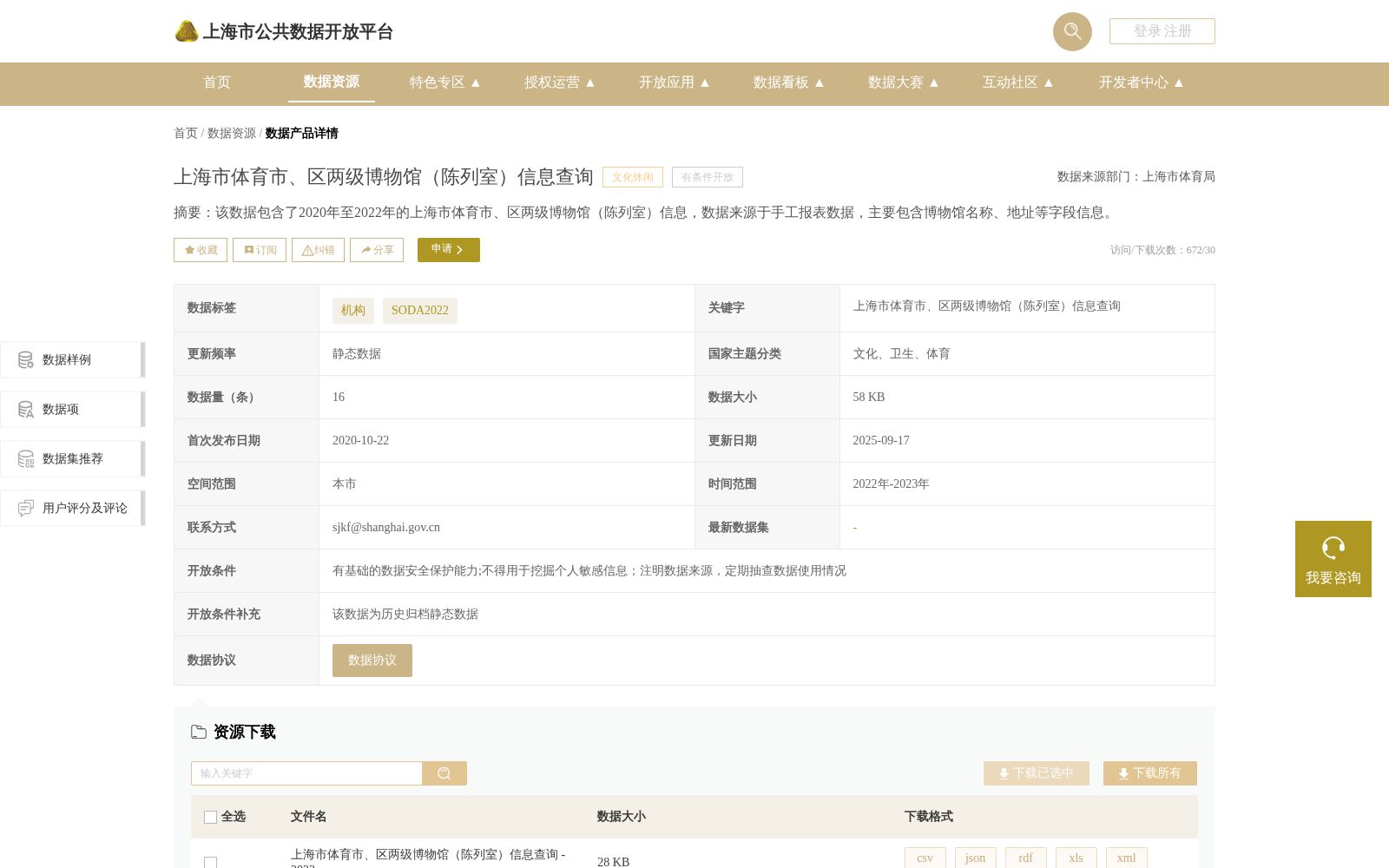
Task: Expand the 数据大赛 menu
Action: point(904,82)
